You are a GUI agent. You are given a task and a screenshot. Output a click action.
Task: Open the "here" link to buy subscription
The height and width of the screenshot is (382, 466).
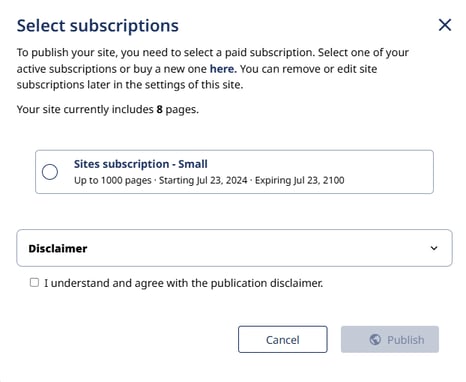coord(223,69)
